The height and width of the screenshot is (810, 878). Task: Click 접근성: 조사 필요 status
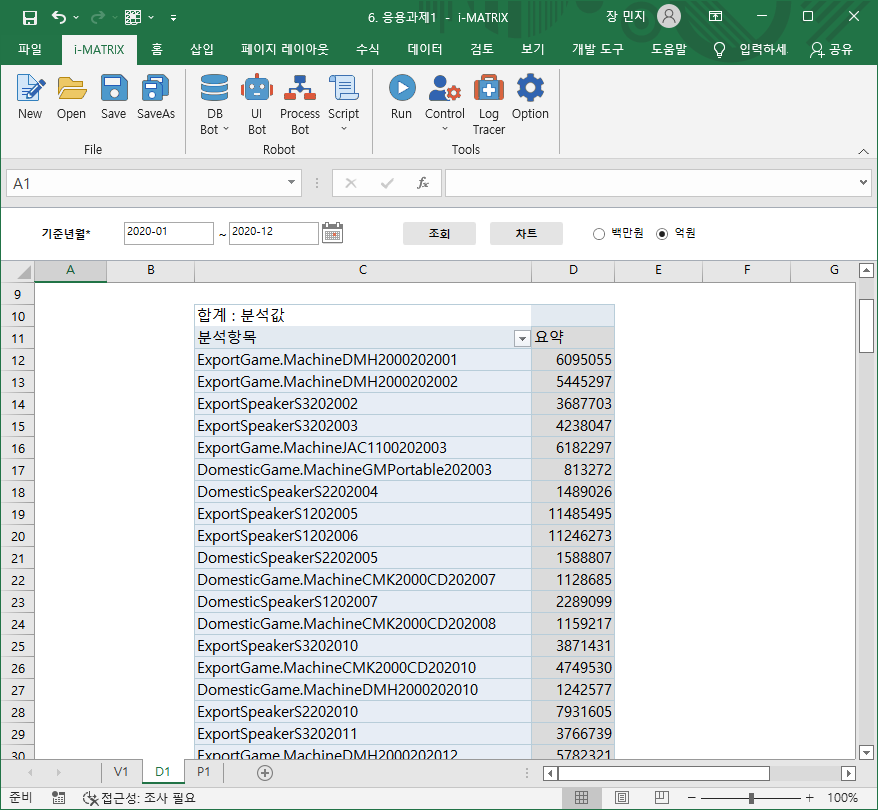pos(139,798)
